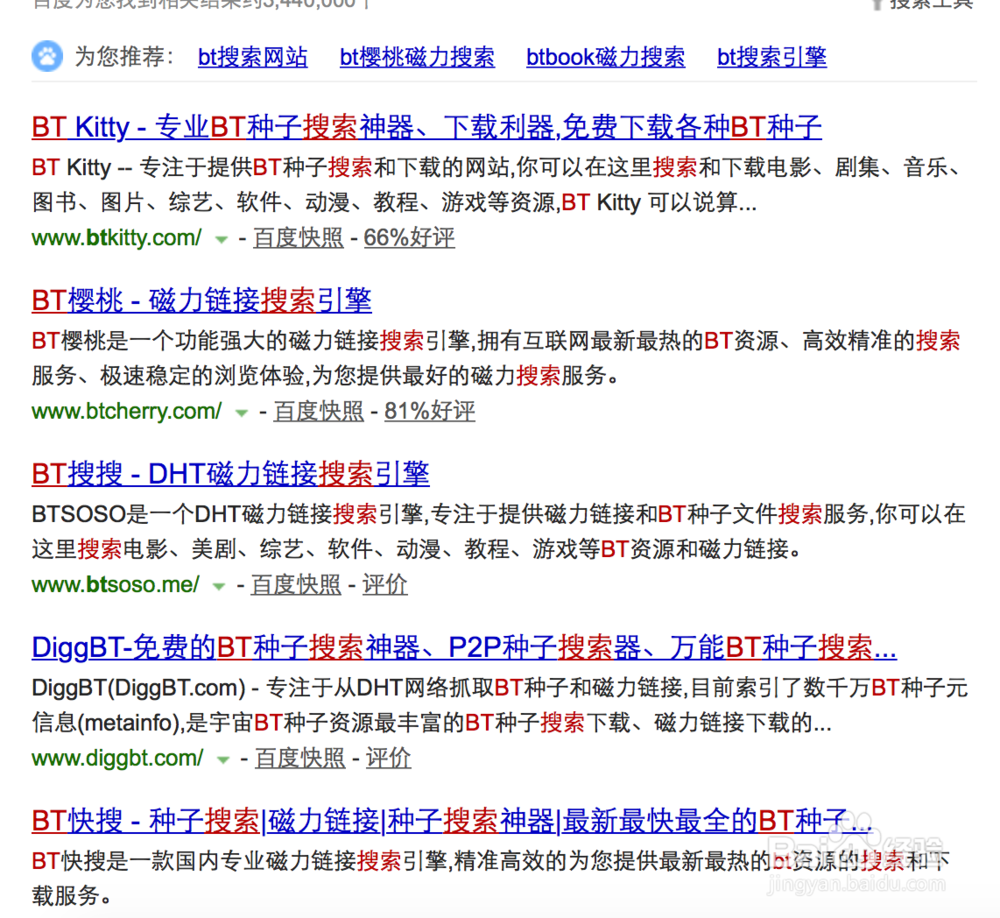Click the www.btcherry.com URL
Viewport: 1000px width, 918px height.
(x=127, y=411)
